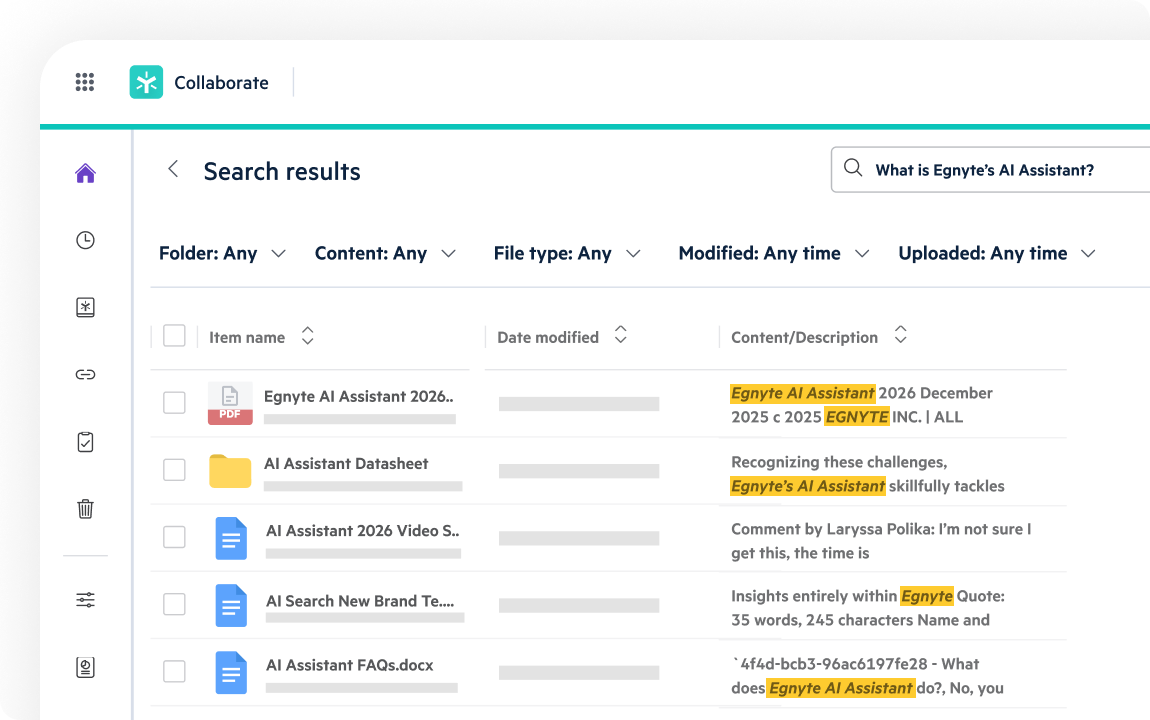Viewport: 1150px width, 720px height.
Task: Click the Content/Description column header label
Action: coord(805,337)
